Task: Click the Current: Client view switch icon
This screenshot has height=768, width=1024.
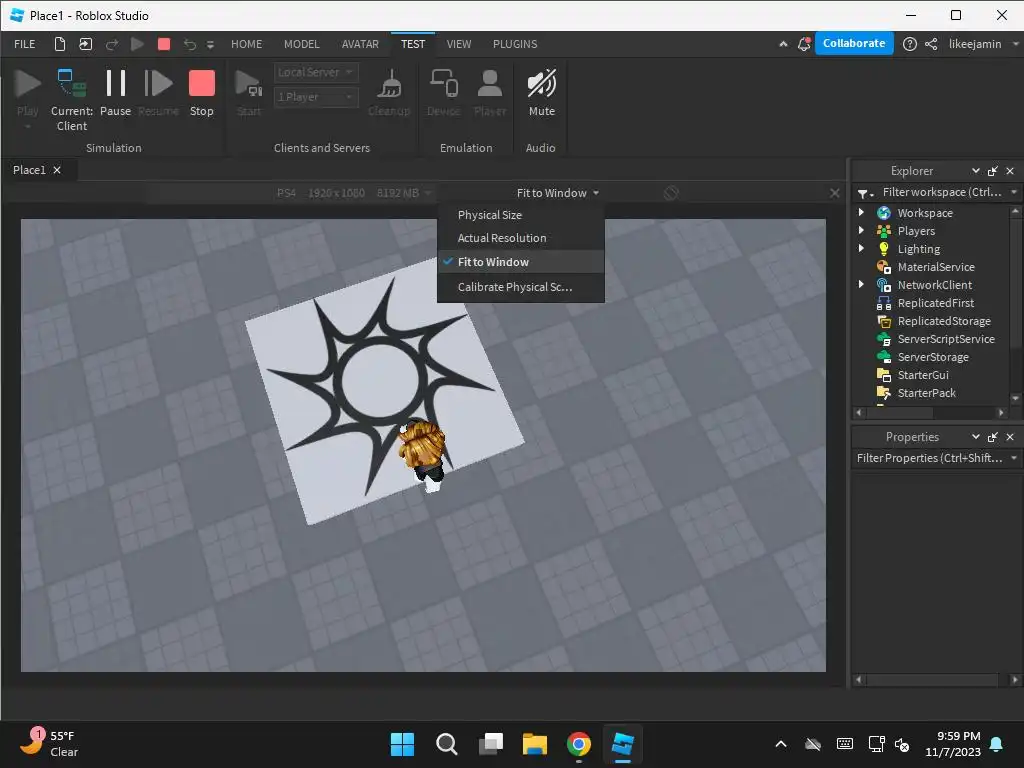Action: (72, 98)
